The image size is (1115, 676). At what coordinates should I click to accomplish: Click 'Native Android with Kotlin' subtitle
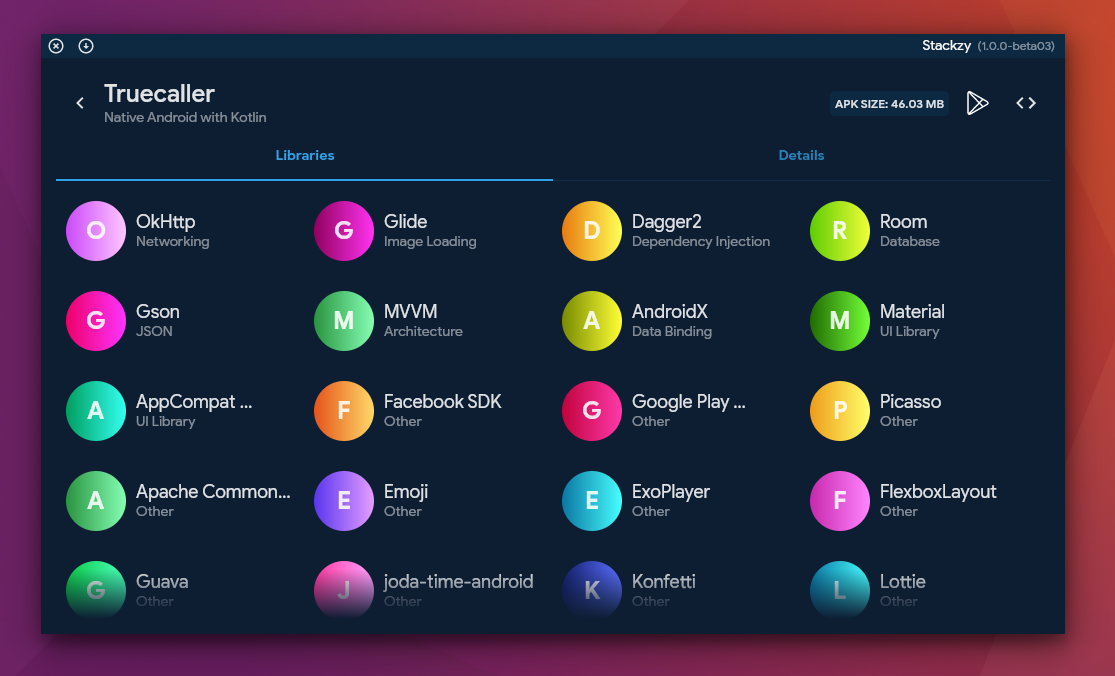pyautogui.click(x=186, y=117)
